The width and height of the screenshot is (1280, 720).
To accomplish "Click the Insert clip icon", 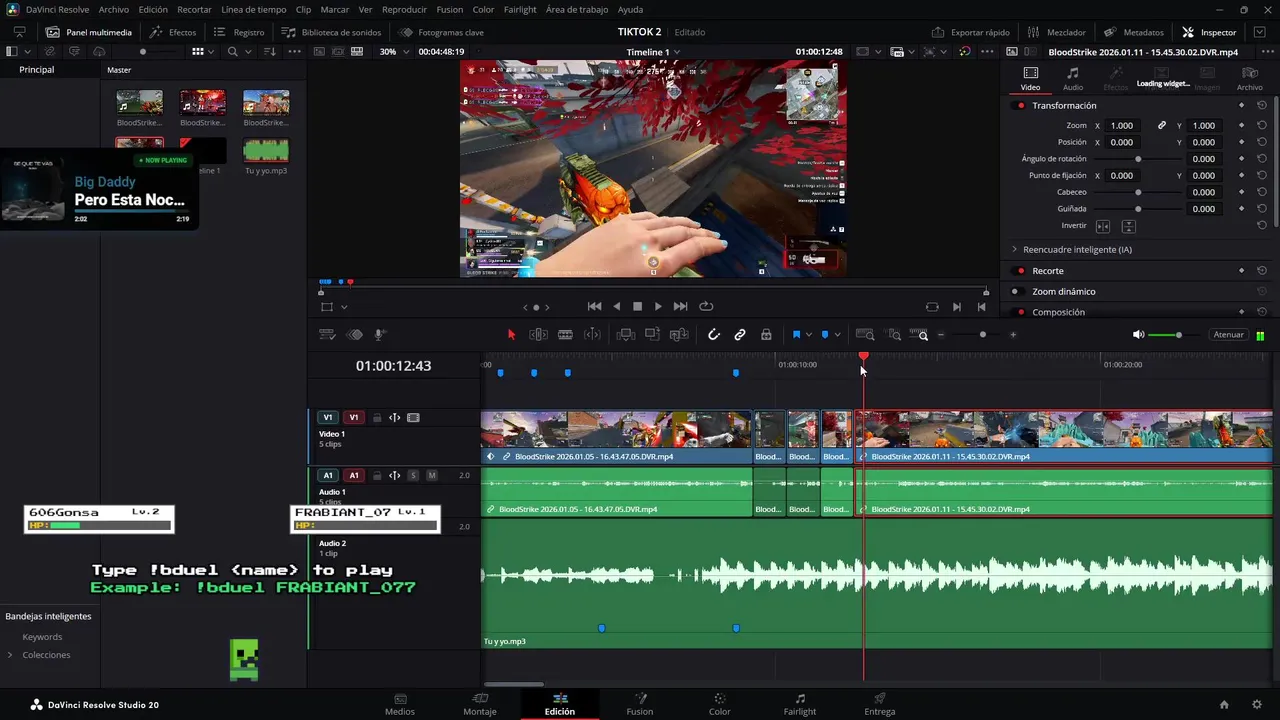I will (626, 335).
